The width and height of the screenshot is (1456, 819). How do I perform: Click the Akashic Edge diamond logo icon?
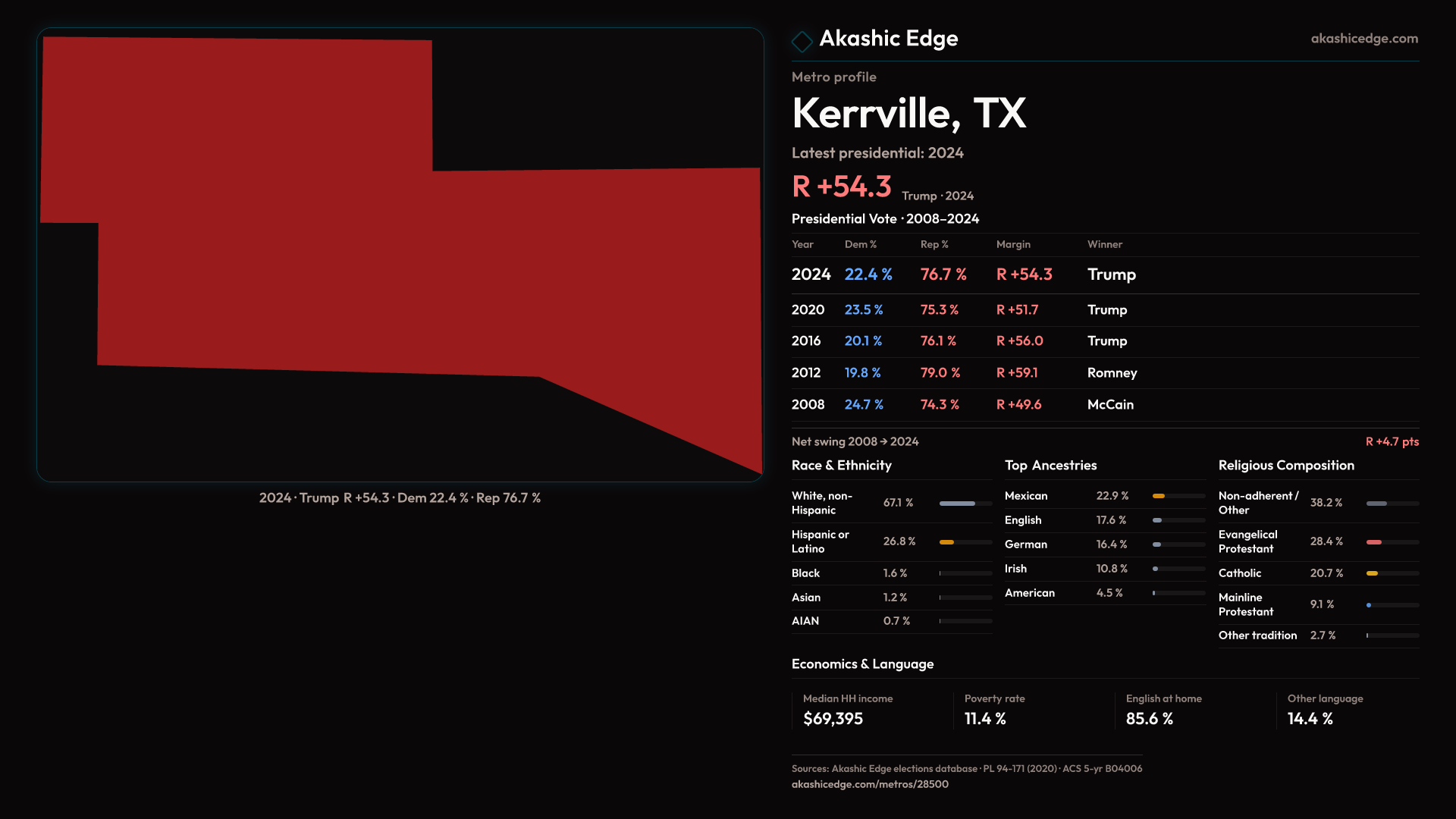click(x=802, y=41)
